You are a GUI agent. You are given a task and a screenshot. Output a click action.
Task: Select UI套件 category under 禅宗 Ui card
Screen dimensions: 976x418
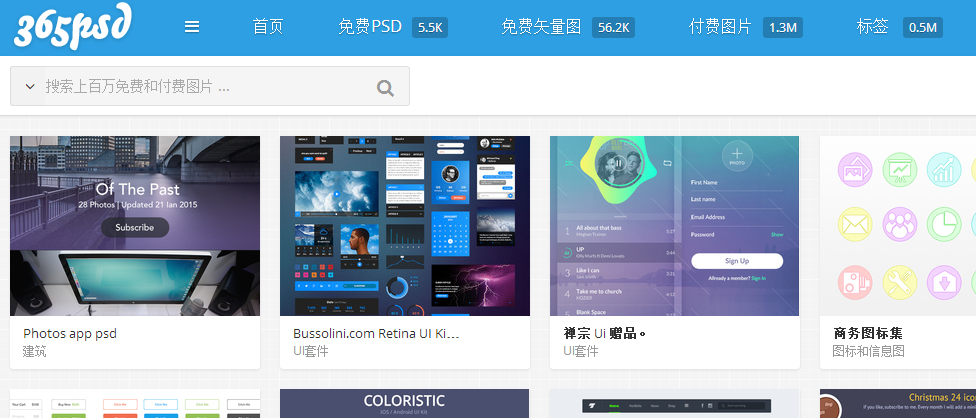(x=581, y=351)
